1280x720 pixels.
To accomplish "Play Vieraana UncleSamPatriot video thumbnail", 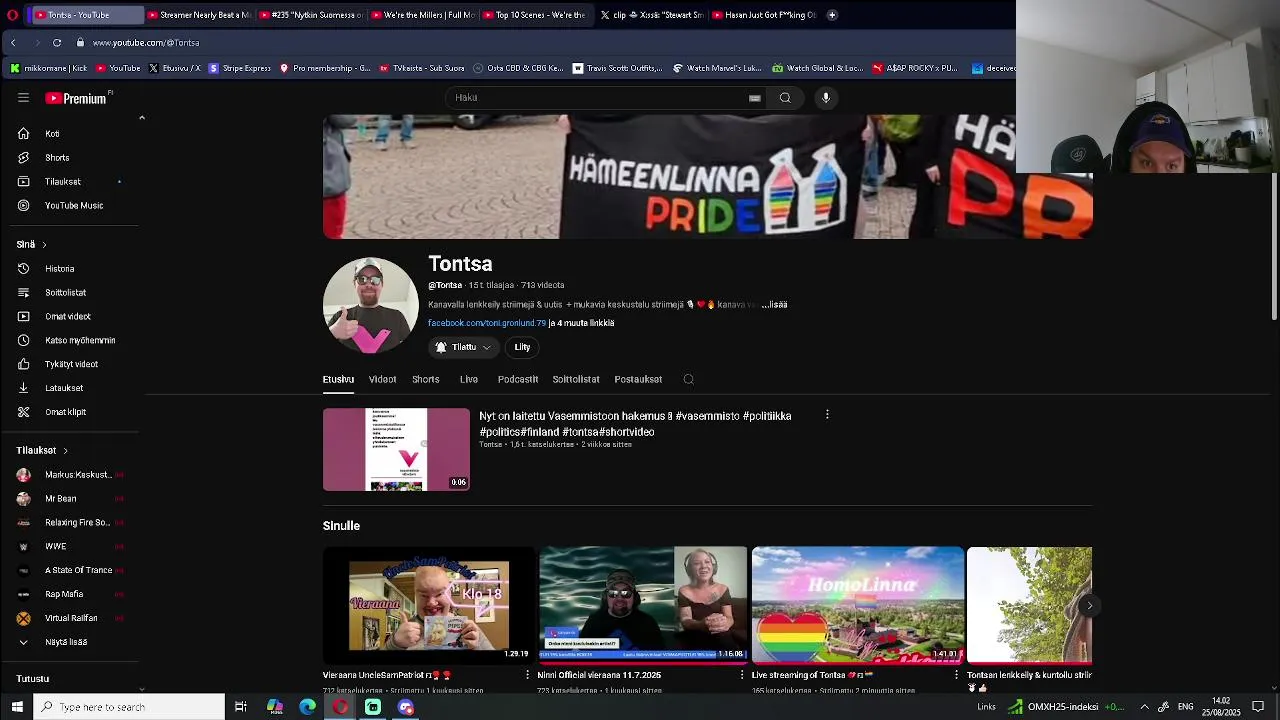I will point(429,605).
